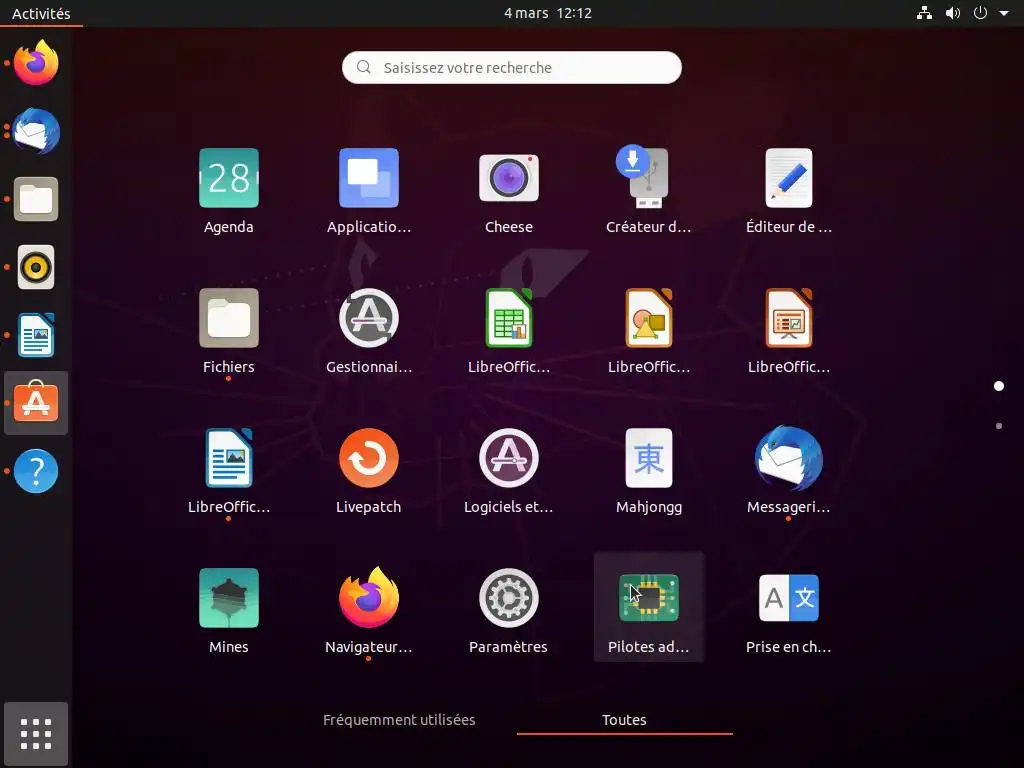The width and height of the screenshot is (1024, 768).
Task: Open Rhythmbox music player in dock
Action: (36, 267)
